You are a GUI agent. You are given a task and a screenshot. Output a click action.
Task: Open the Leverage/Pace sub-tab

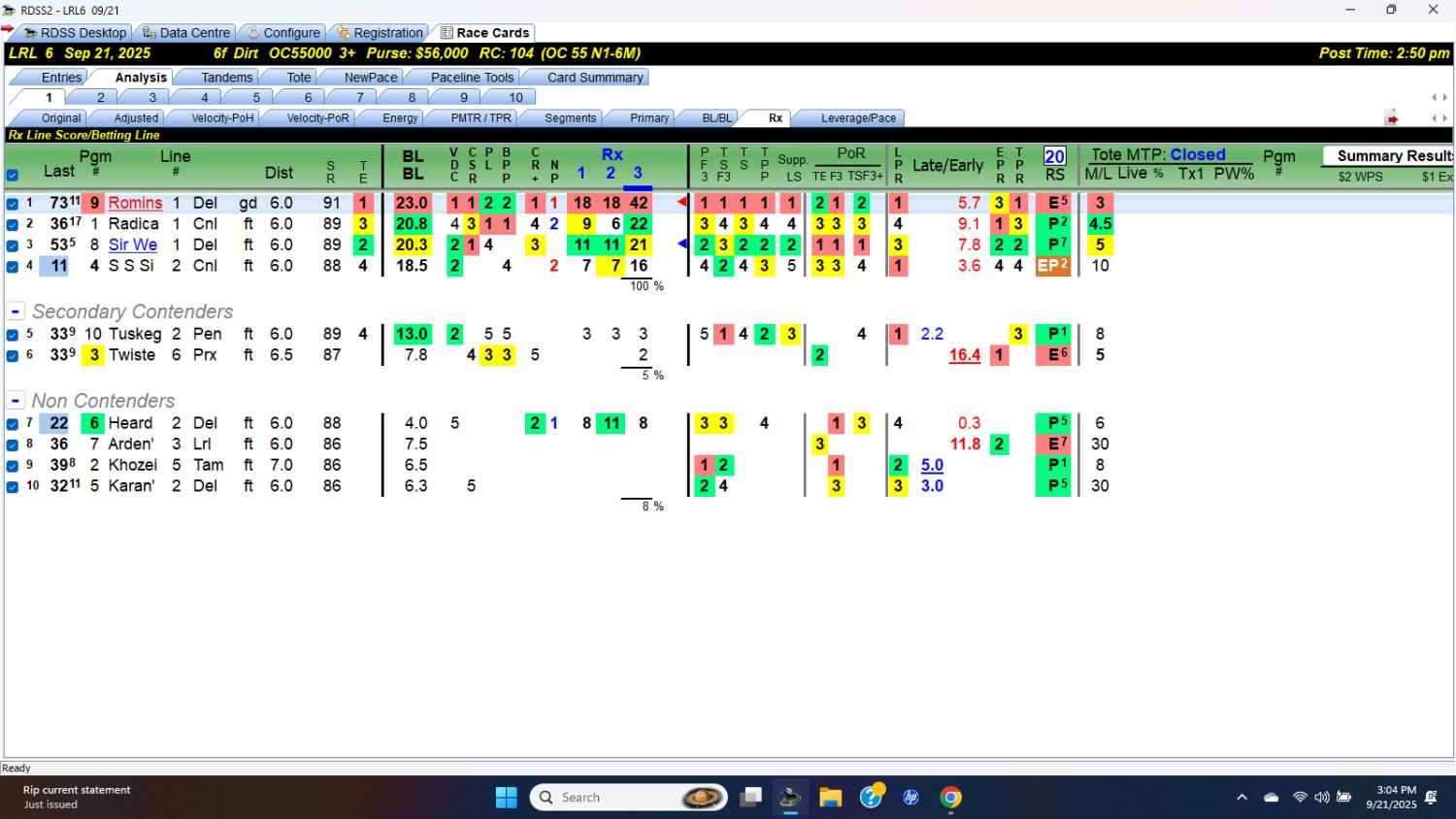(858, 118)
